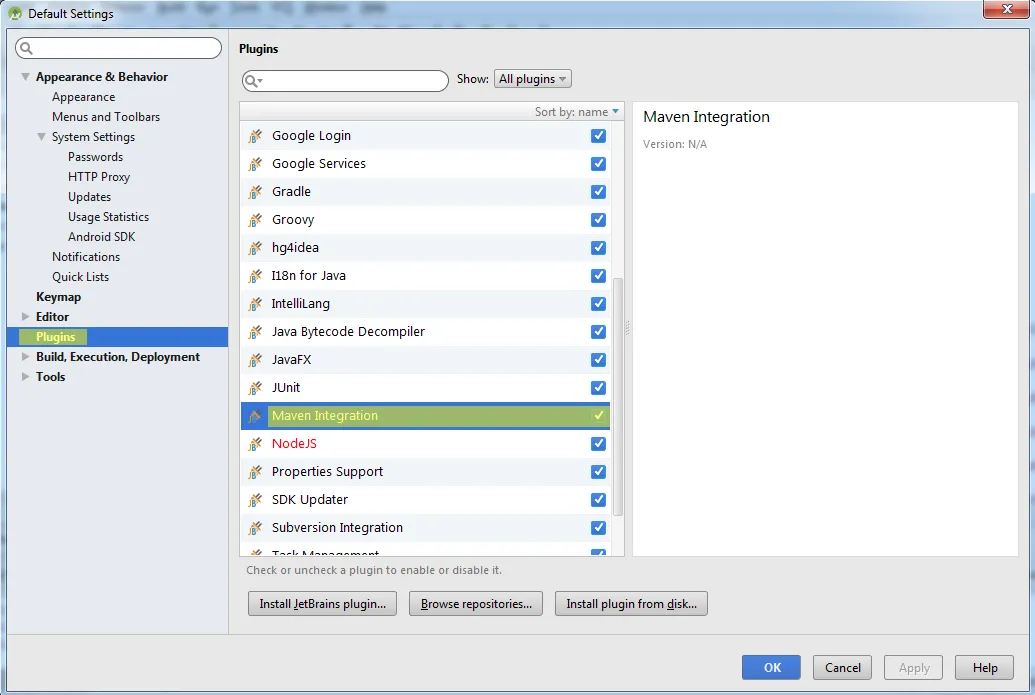Click the Google Services plugin icon
This screenshot has height=695, width=1035.
pyautogui.click(x=255, y=164)
